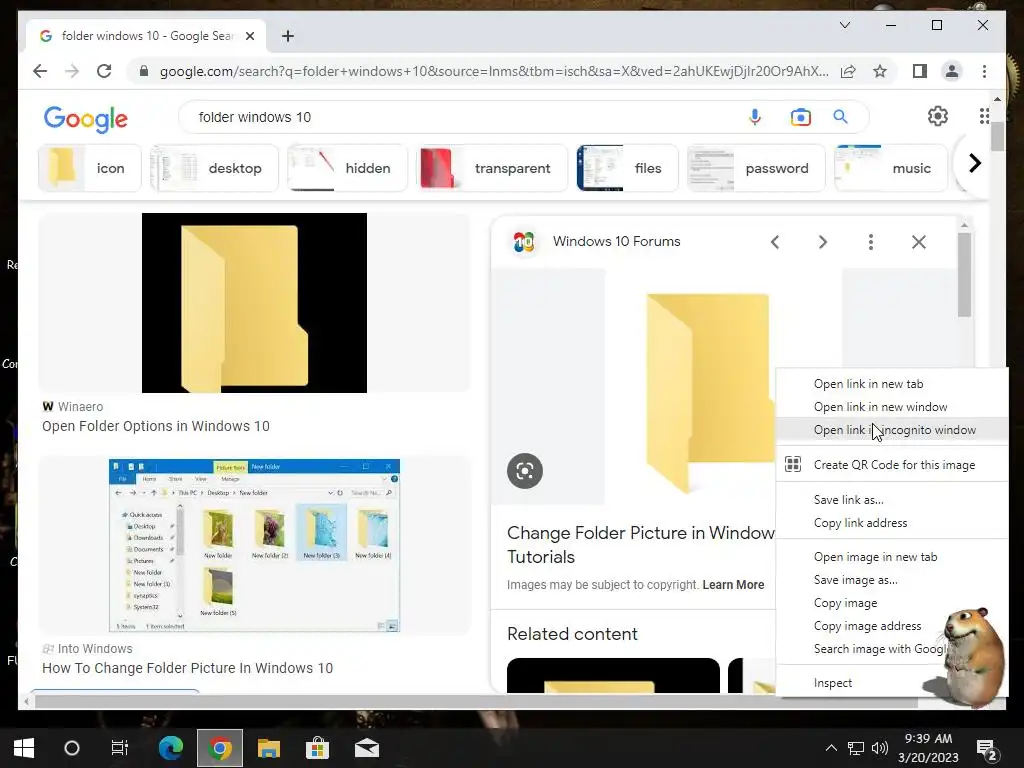Click the Google logo
Screen dimensions: 1024x768
(86, 119)
